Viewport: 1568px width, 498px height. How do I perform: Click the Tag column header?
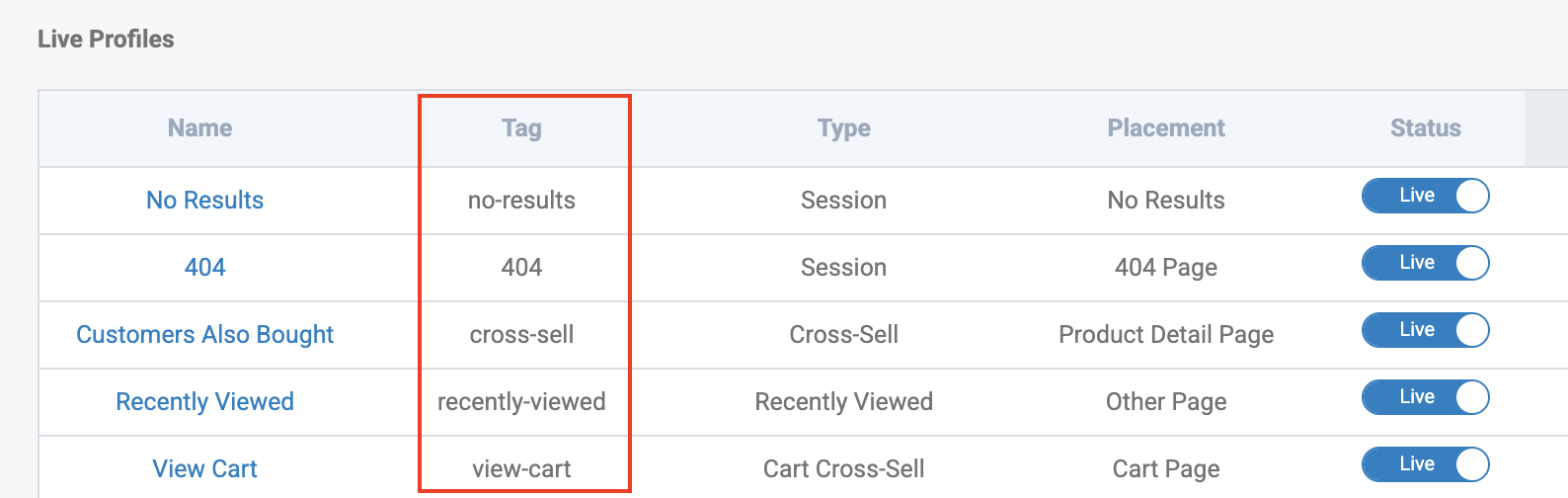click(521, 128)
